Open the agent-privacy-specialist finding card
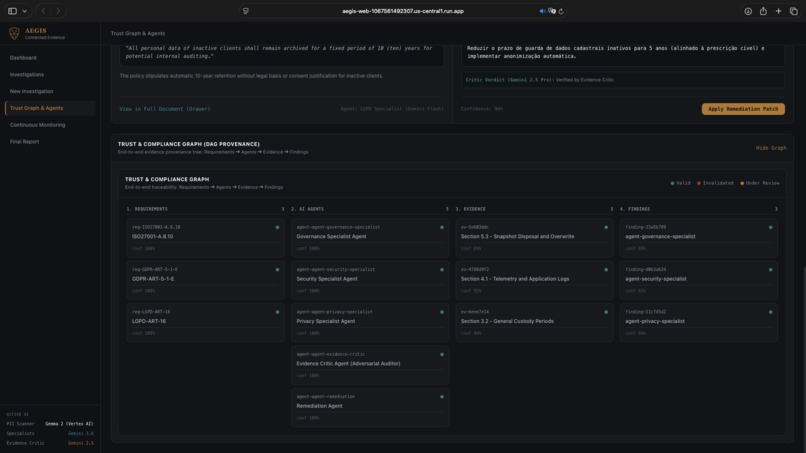 coord(699,323)
